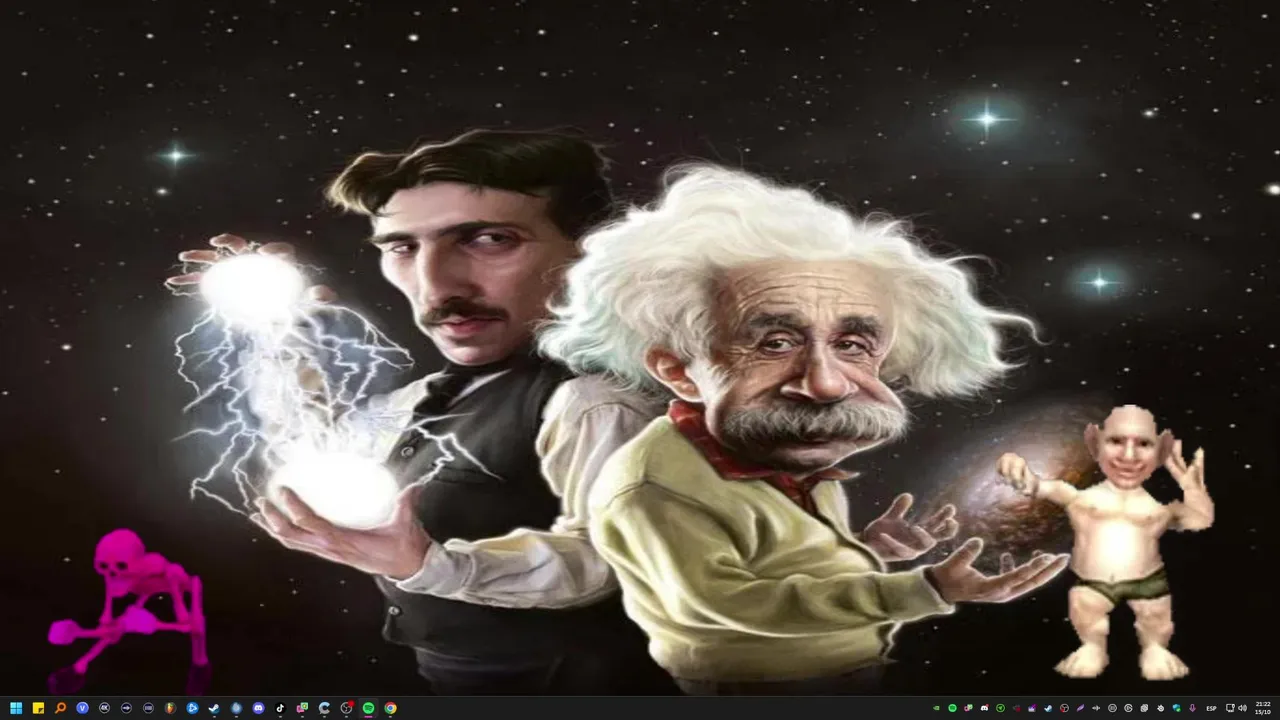The width and height of the screenshot is (1280, 720).
Task: Click the green circular arrow tray icon
Action: coord(1000,708)
